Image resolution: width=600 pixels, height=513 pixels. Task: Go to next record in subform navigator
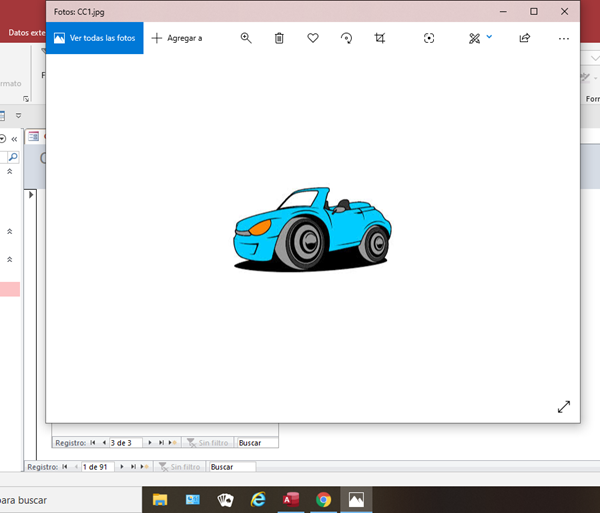(150, 442)
